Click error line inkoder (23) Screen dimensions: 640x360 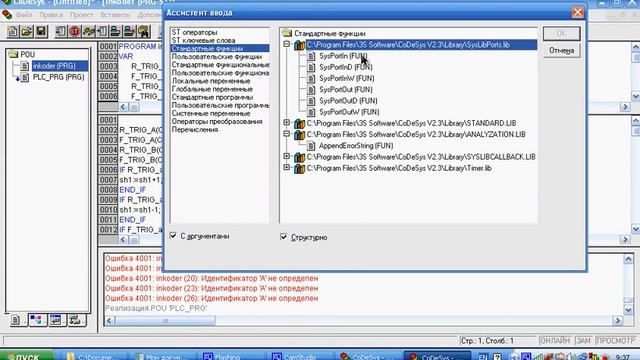[x=211, y=289]
